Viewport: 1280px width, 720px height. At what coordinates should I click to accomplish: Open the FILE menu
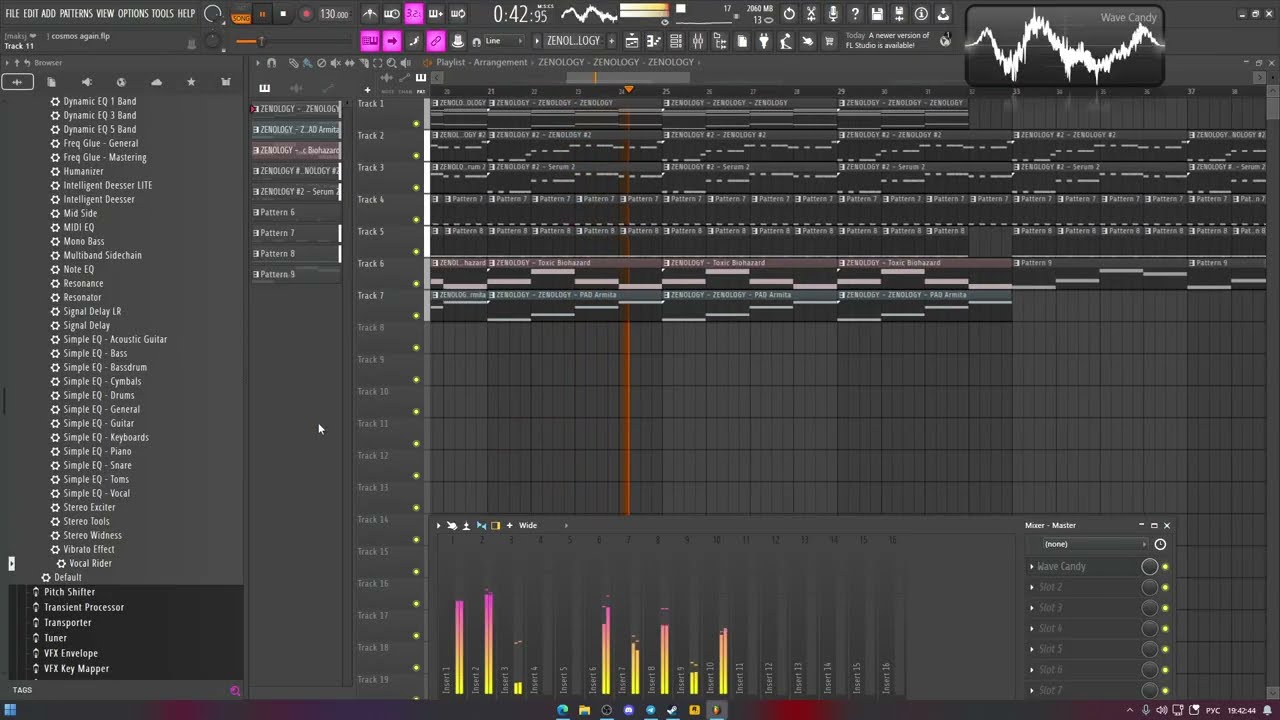click(12, 14)
